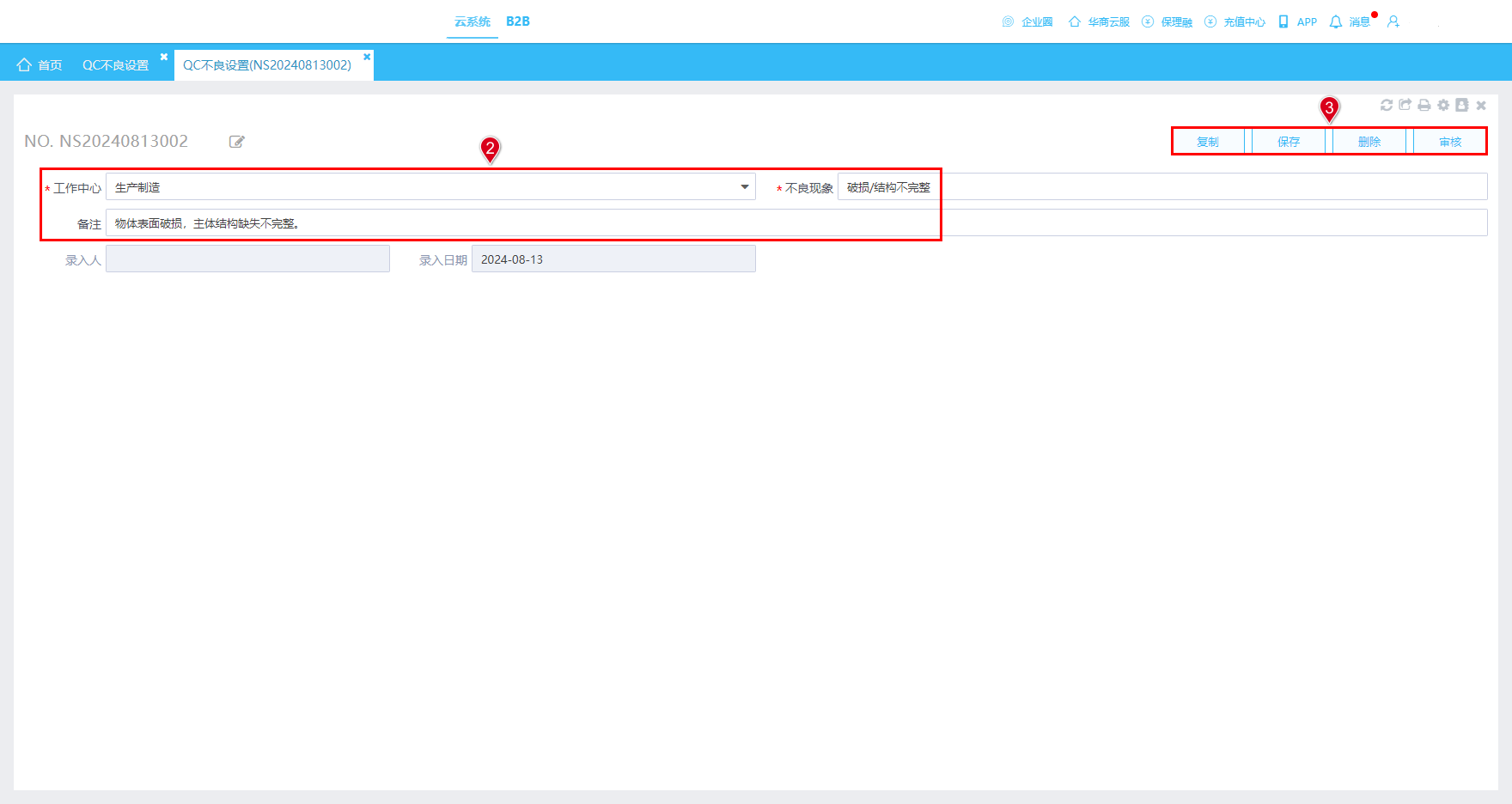Open the gear settings icon

coord(1443,105)
